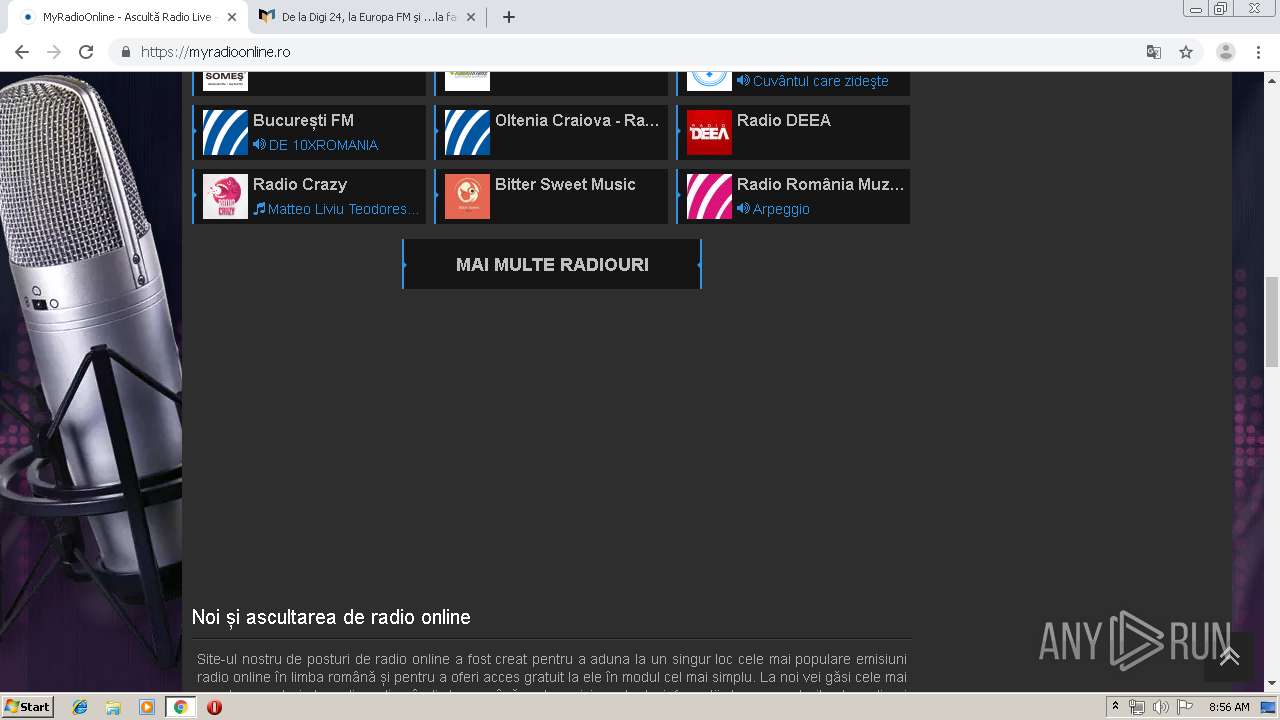This screenshot has width=1280, height=720.
Task: Click the address bar URL
Action: tap(216, 52)
